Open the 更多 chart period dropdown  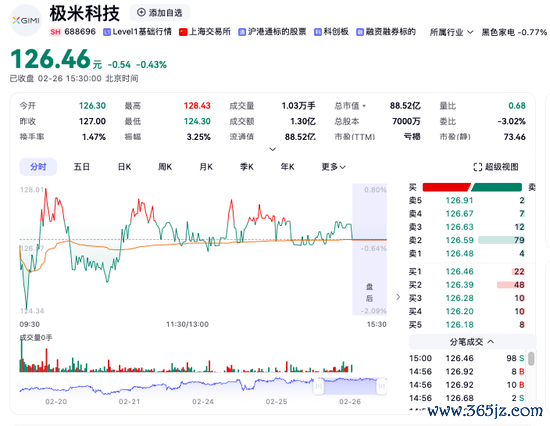334,167
